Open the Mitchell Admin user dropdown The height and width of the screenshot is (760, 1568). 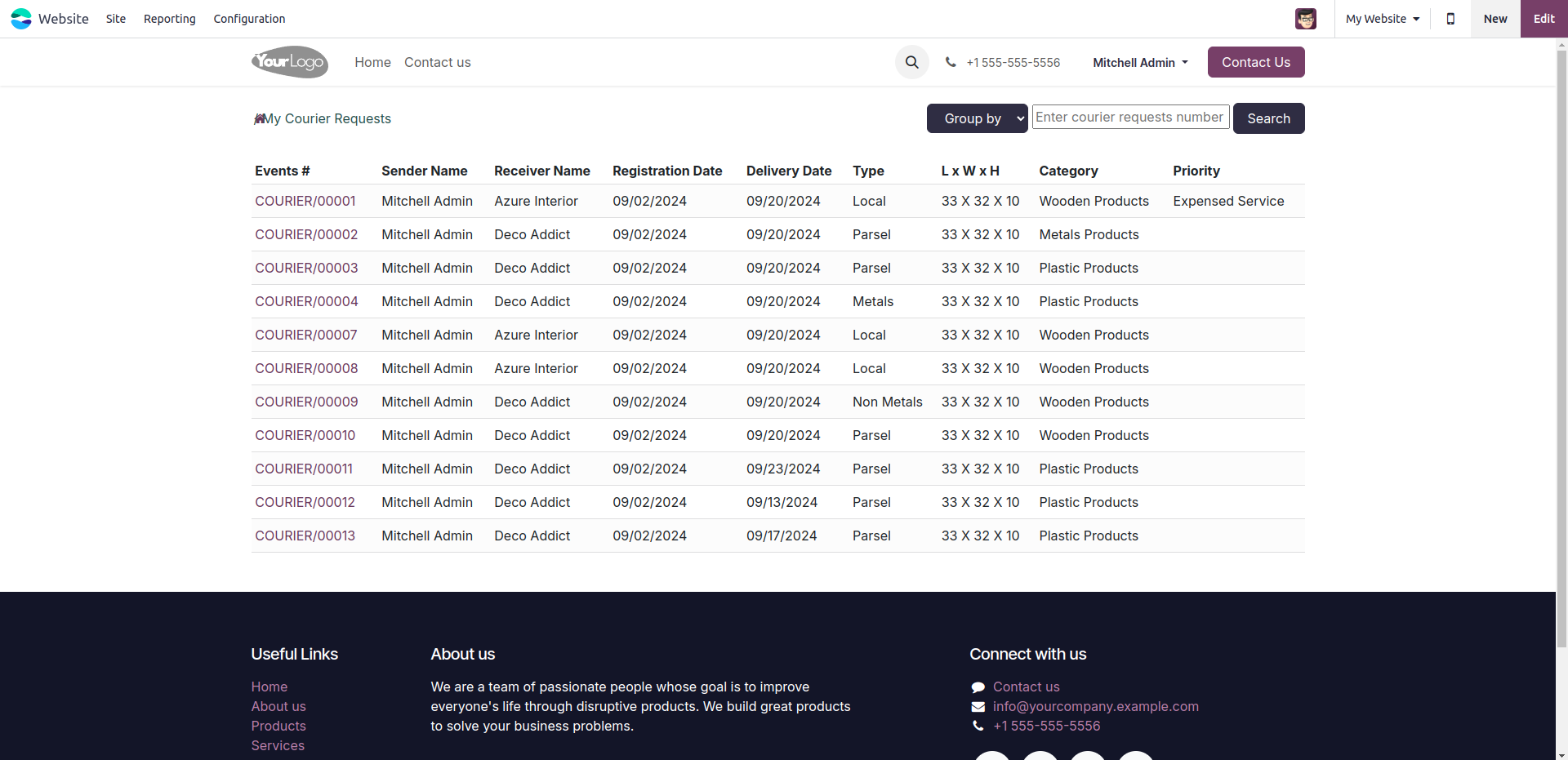pyautogui.click(x=1140, y=63)
